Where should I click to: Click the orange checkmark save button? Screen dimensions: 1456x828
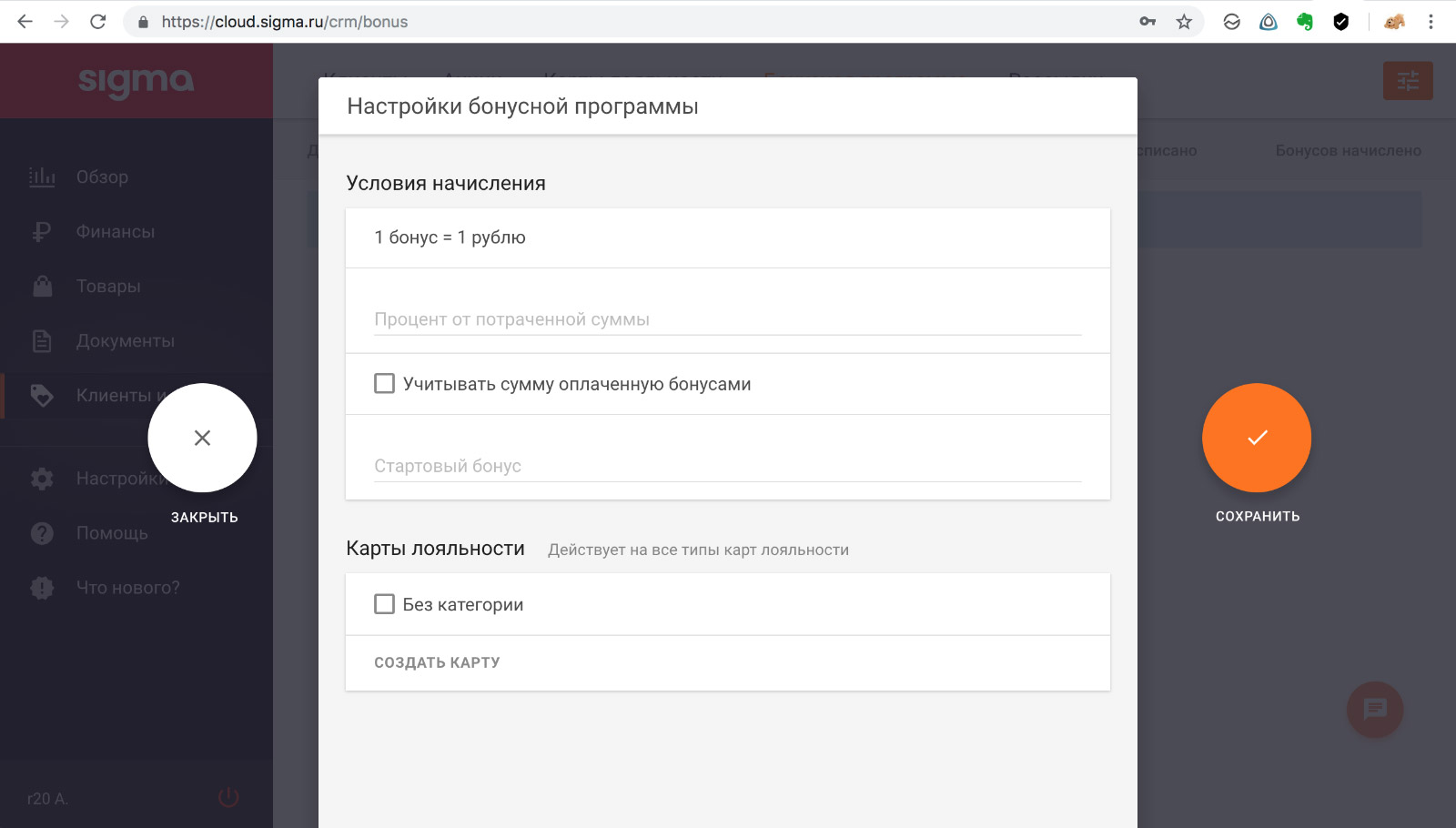coord(1257,438)
